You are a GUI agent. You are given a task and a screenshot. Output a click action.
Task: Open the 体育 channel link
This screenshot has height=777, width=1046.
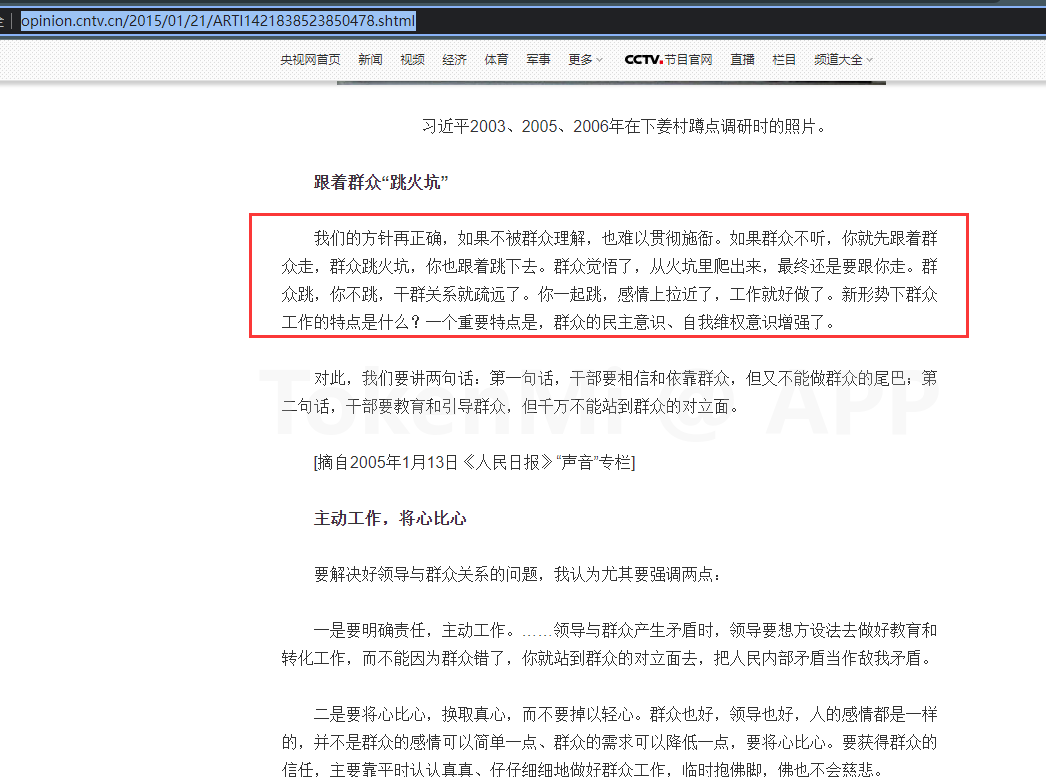pyautogui.click(x=496, y=60)
